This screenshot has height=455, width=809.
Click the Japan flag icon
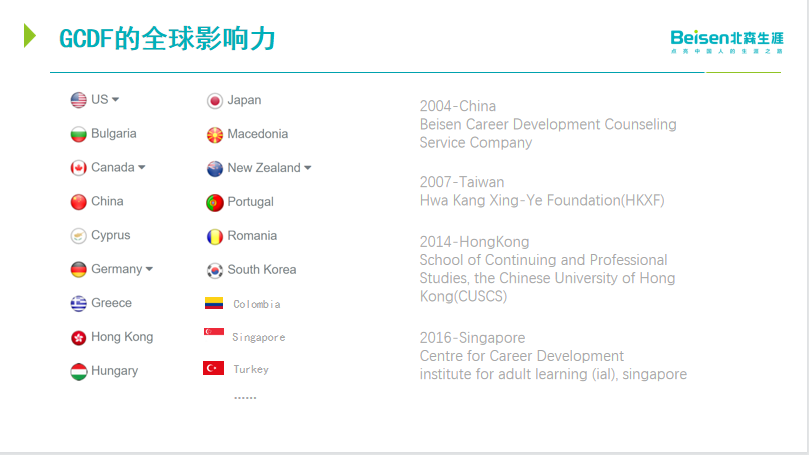tap(215, 100)
